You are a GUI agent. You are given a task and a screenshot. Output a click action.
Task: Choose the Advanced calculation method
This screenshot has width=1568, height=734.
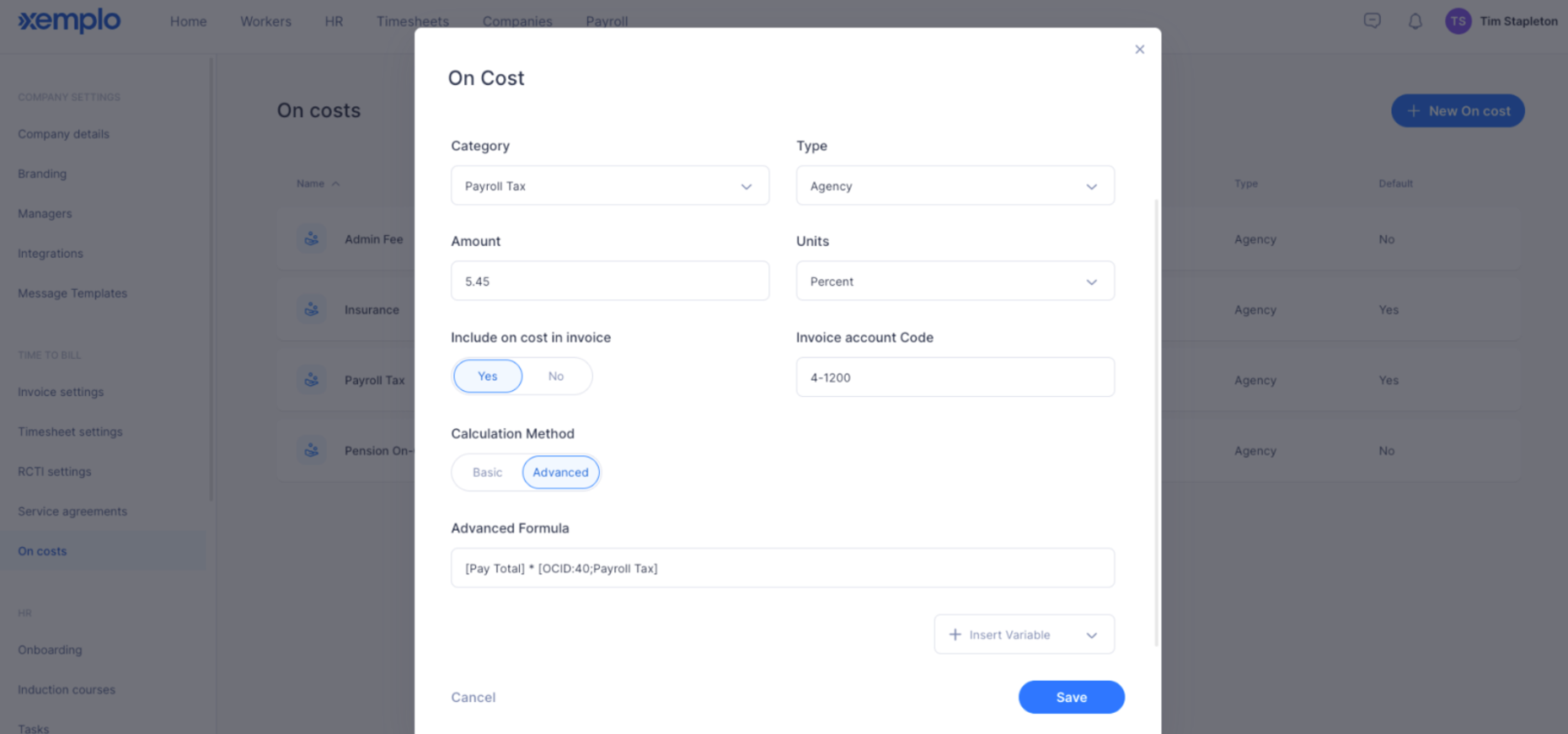tap(560, 472)
